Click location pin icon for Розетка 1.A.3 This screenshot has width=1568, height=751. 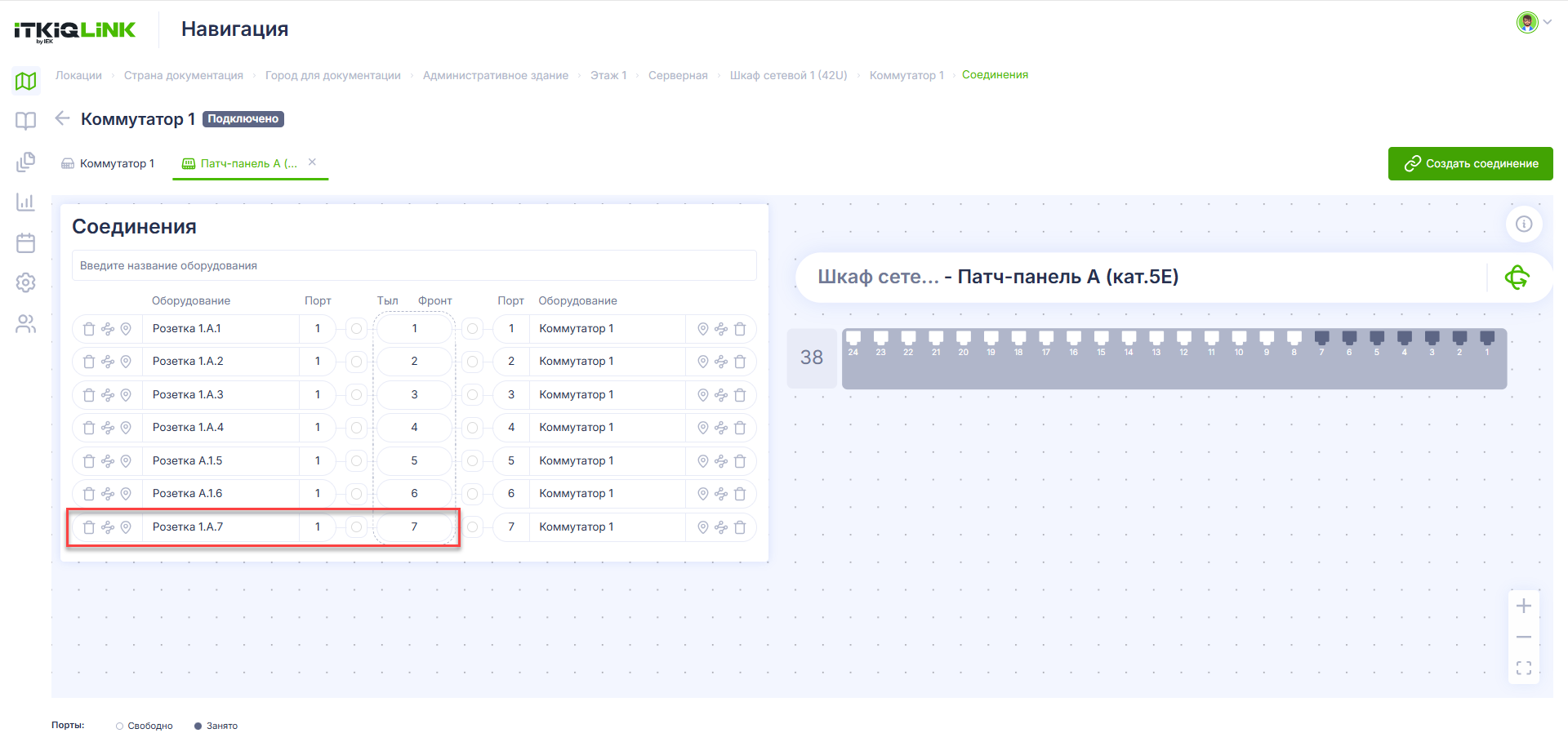coord(126,395)
